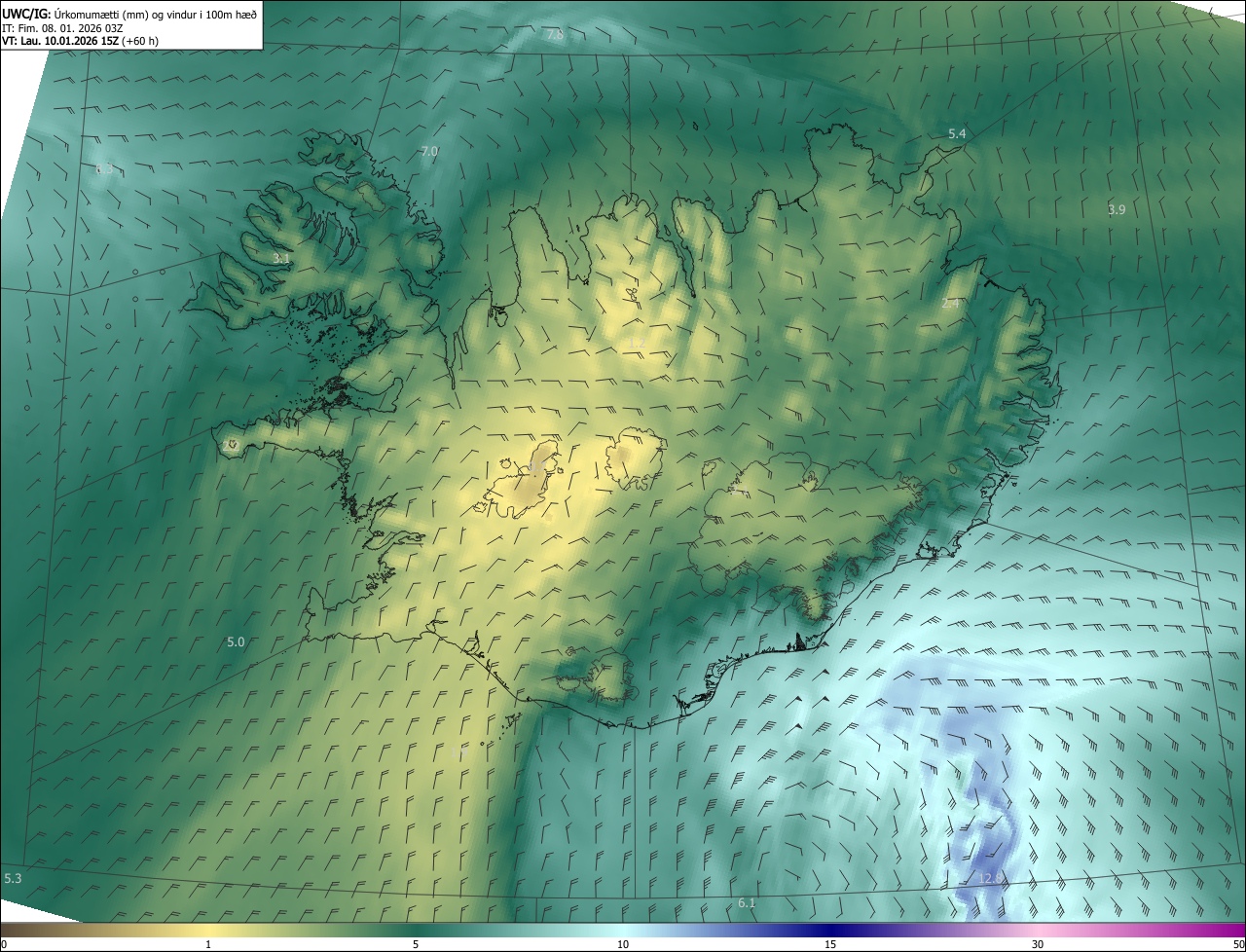Click the 5.3 value label in the bottom-left corner
This screenshot has height=952, width=1246.
coord(13,879)
